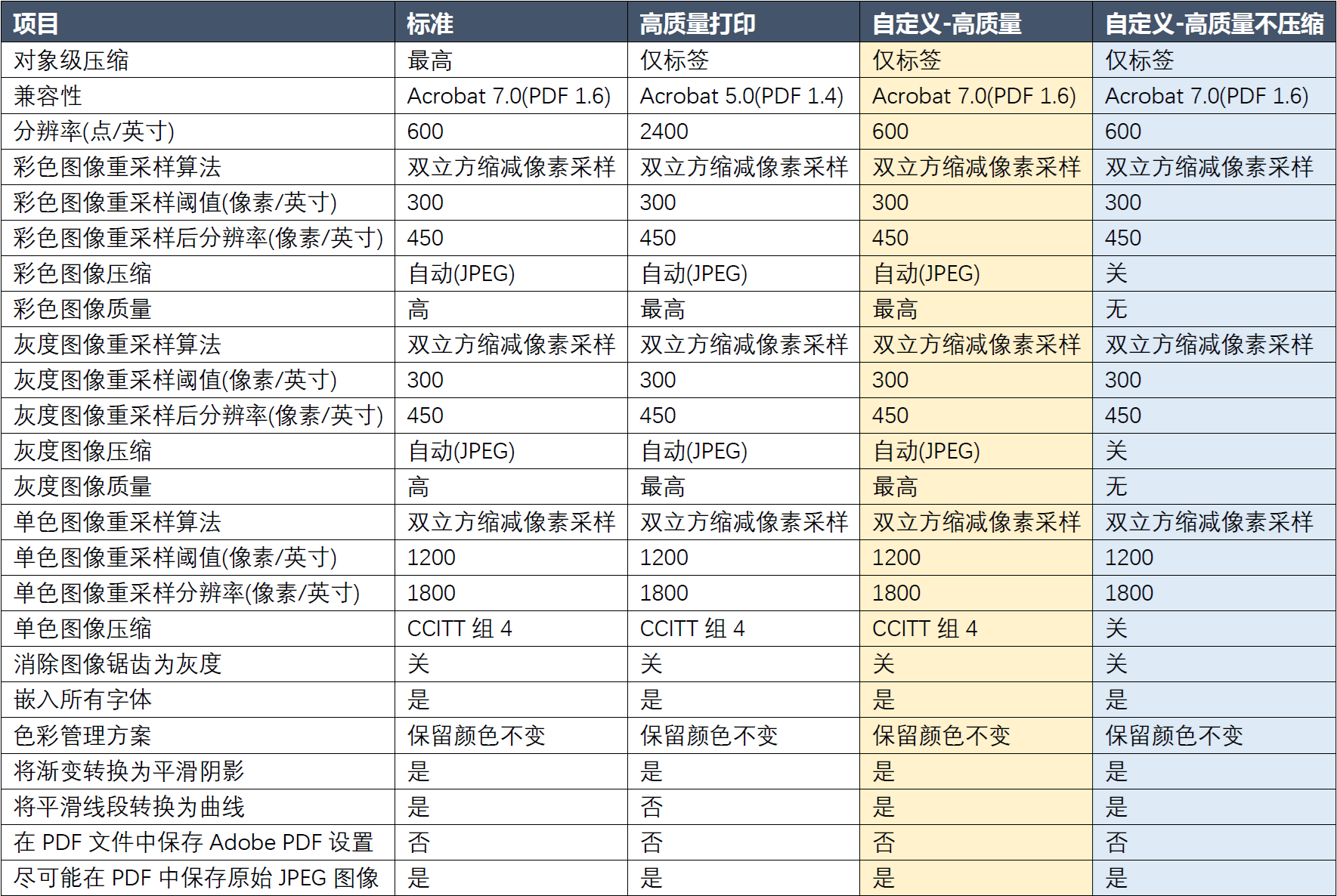Click Acrobat 5.0(PDF 1.4) compatibility cell

coord(741,96)
